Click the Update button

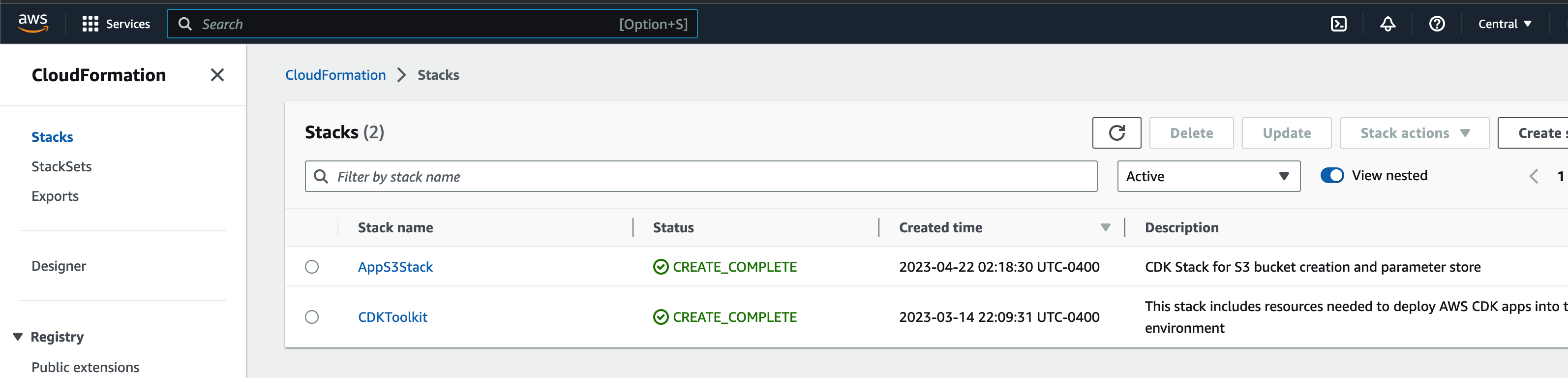[1286, 133]
